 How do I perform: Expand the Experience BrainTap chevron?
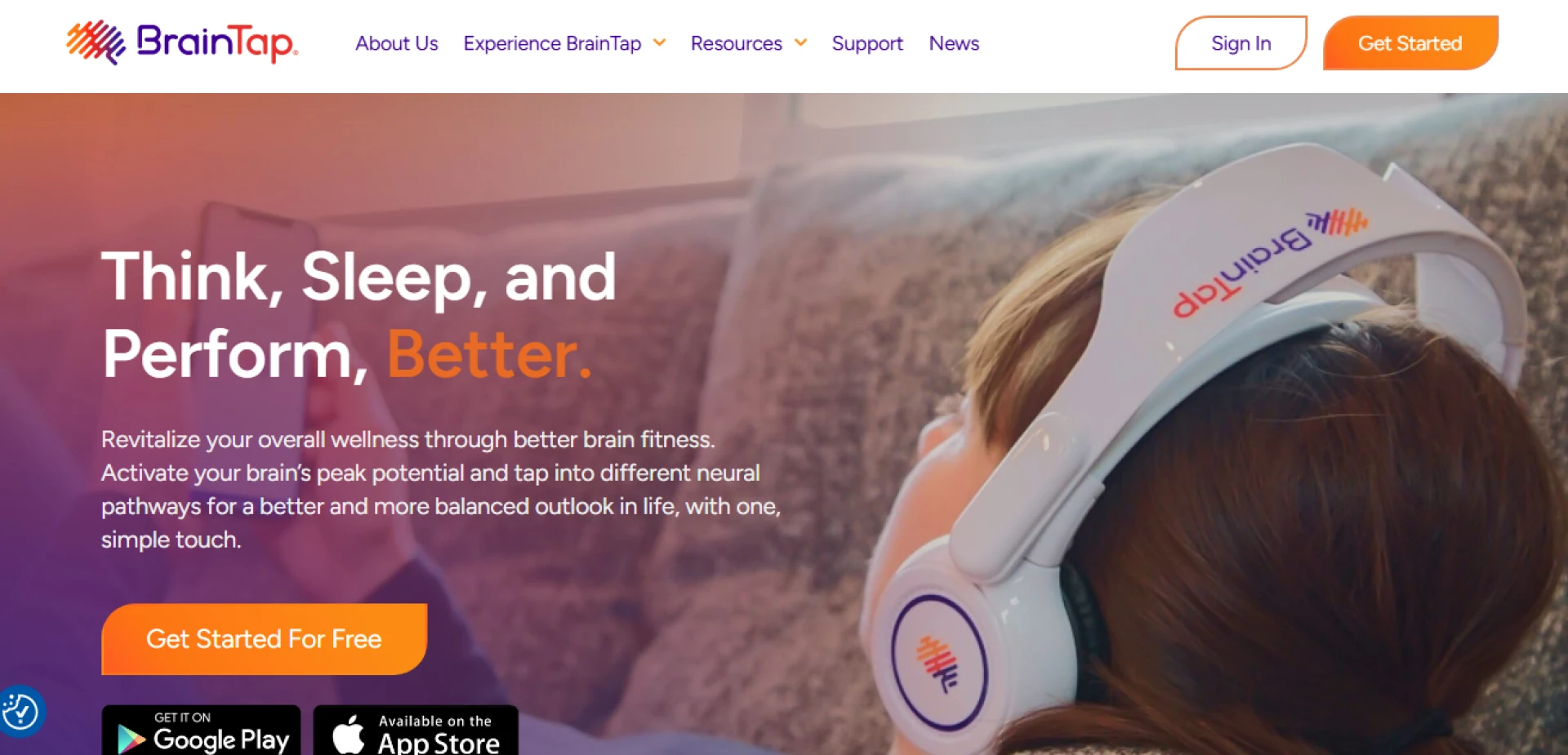pos(660,42)
